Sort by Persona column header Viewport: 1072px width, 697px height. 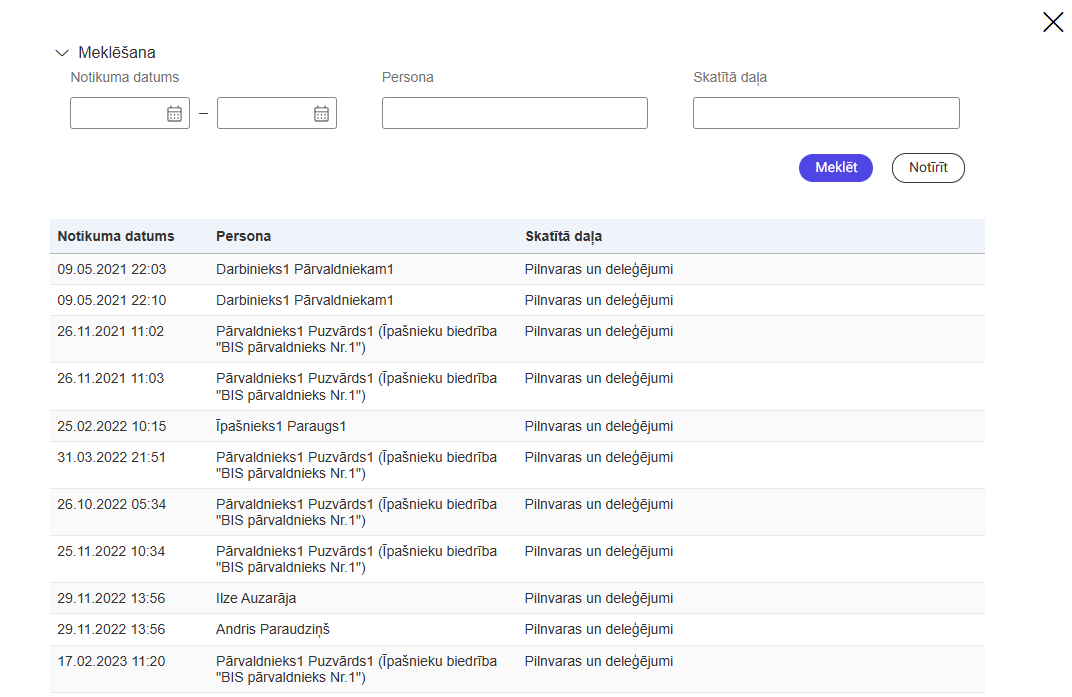243,237
